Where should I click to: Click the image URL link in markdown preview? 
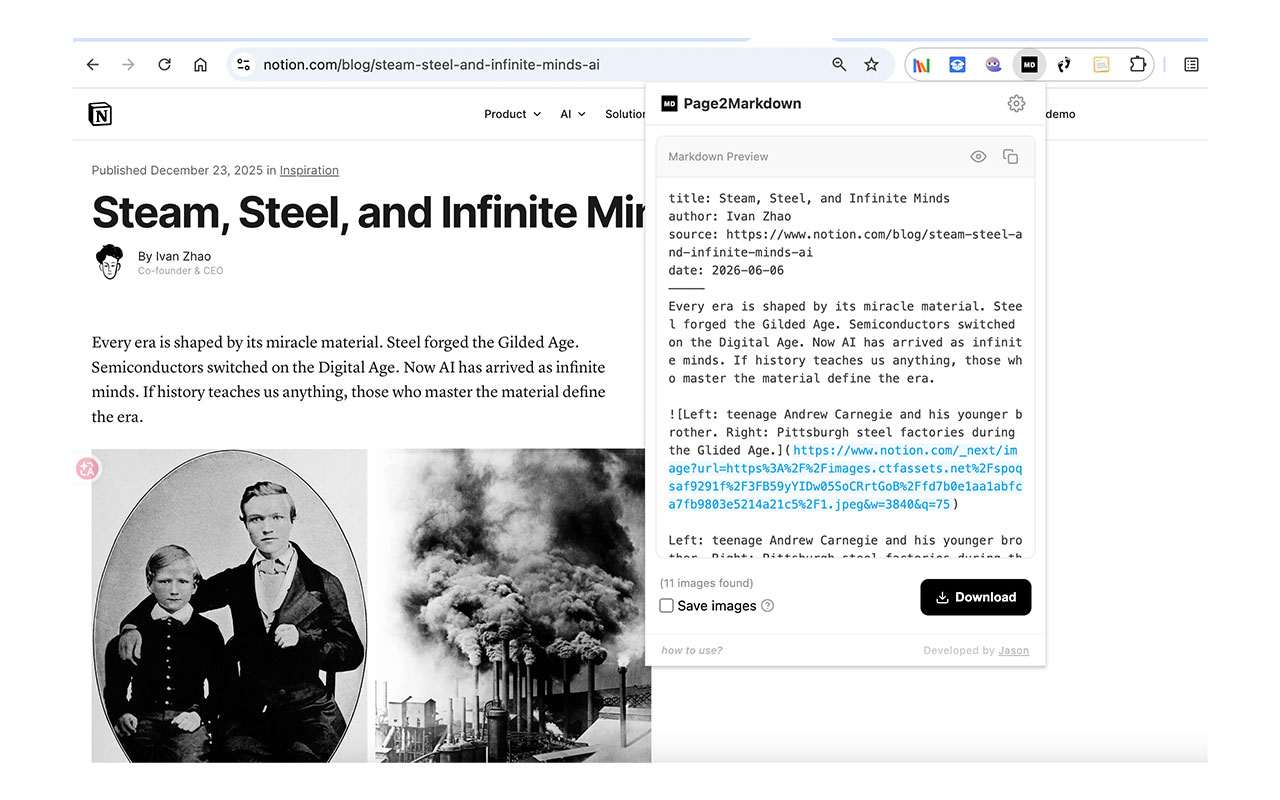846,478
